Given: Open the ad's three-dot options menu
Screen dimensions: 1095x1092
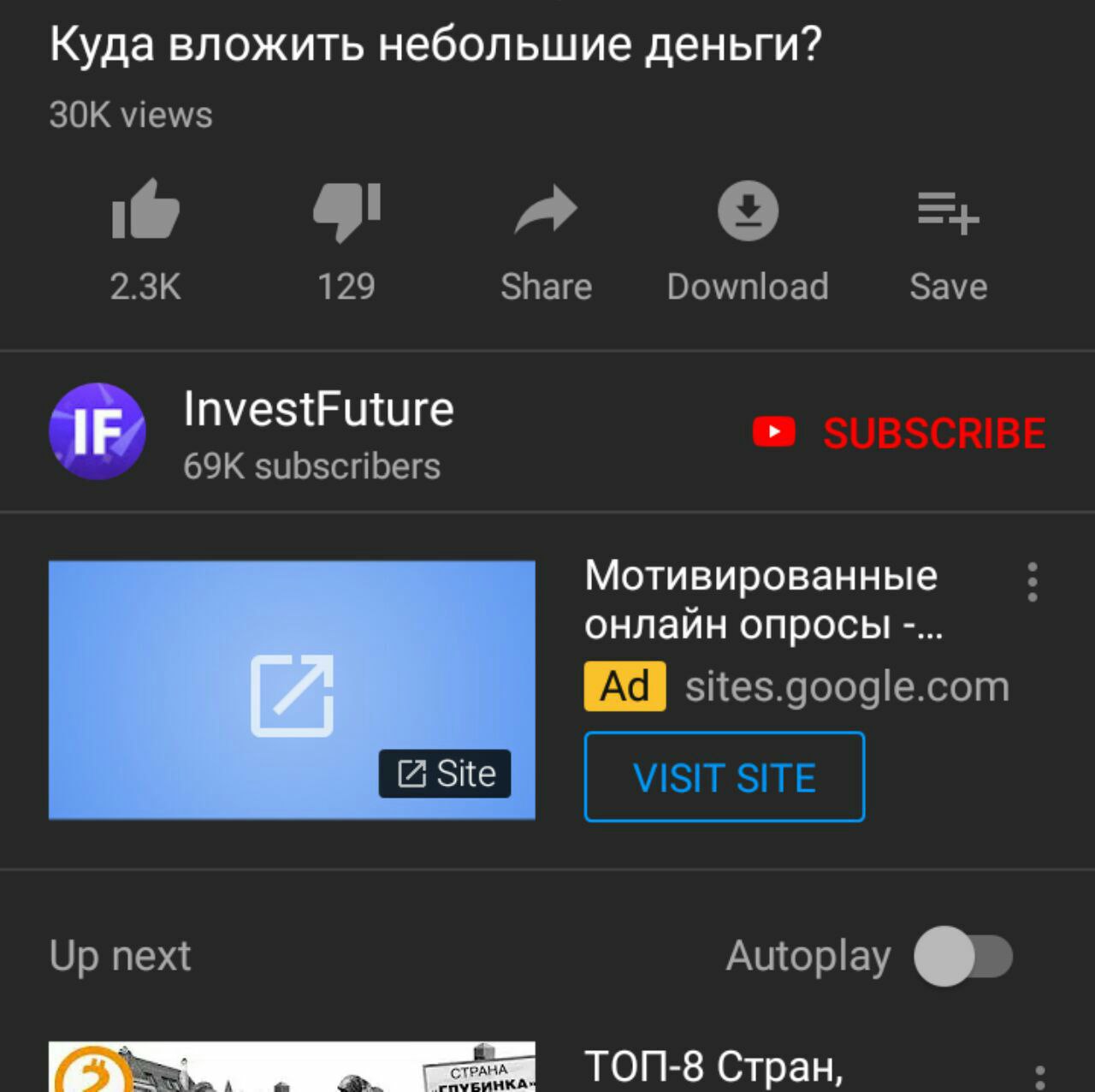Looking at the screenshot, I should [1033, 582].
